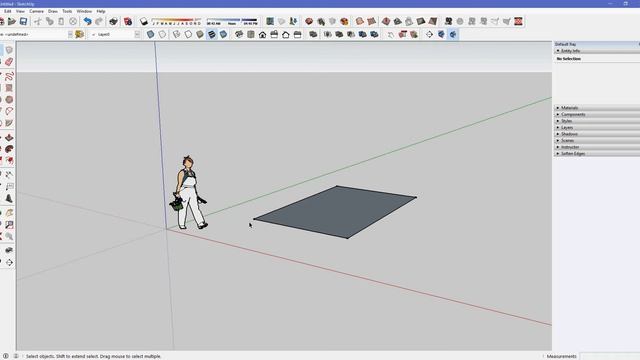
Task: Expand the Styles panel
Action: 597,121
